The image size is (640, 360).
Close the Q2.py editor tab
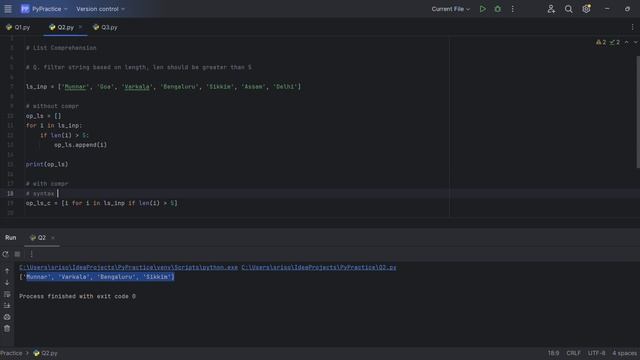(x=80, y=27)
